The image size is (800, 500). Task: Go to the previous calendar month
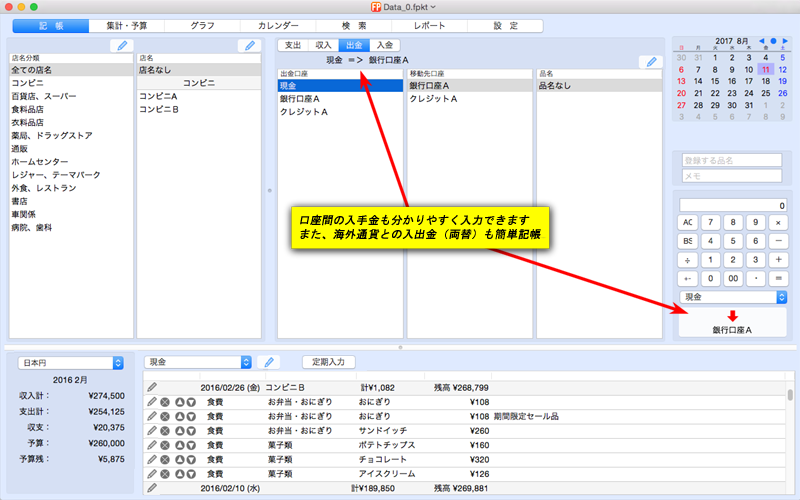(x=762, y=41)
